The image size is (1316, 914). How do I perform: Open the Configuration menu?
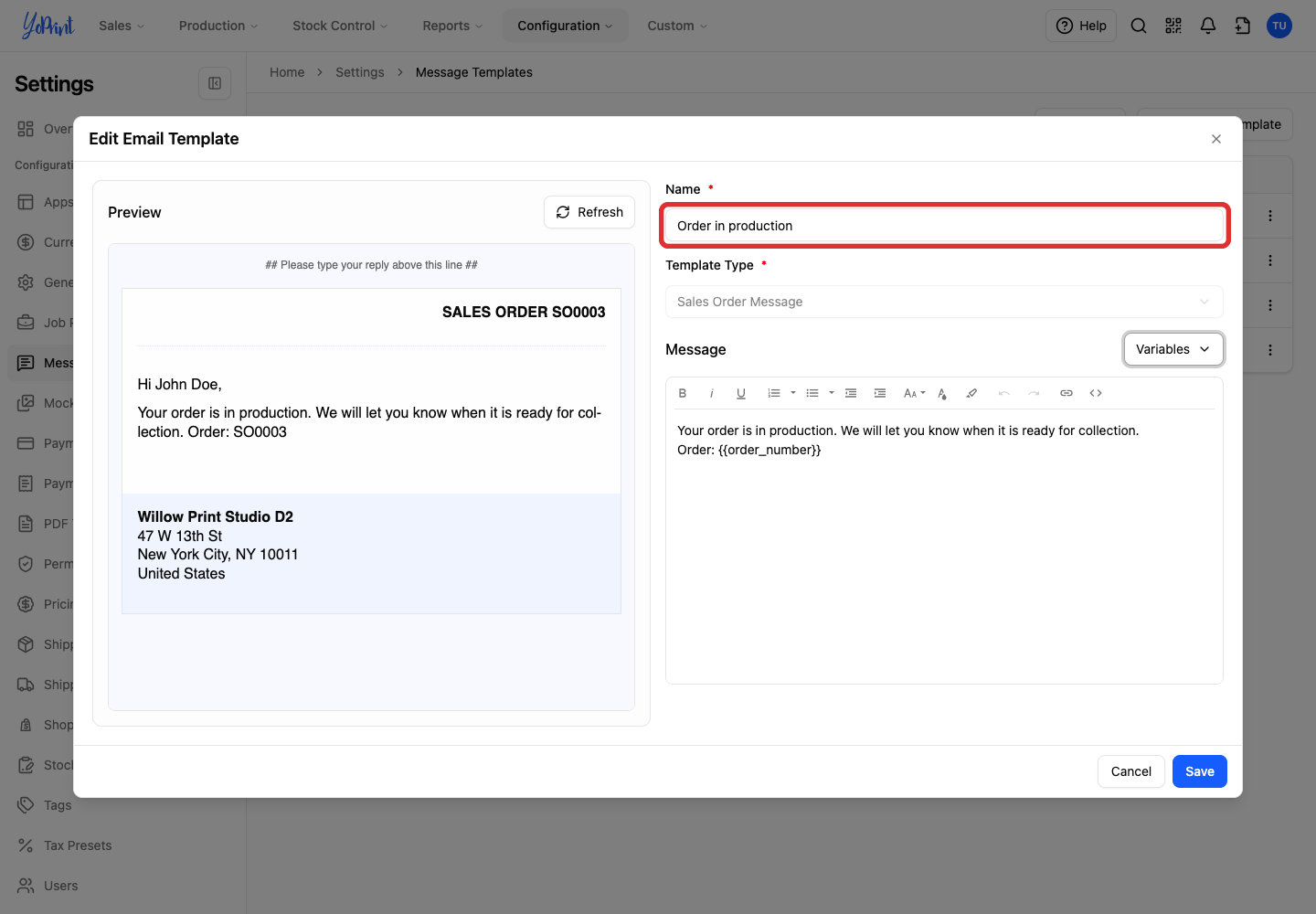pos(565,26)
